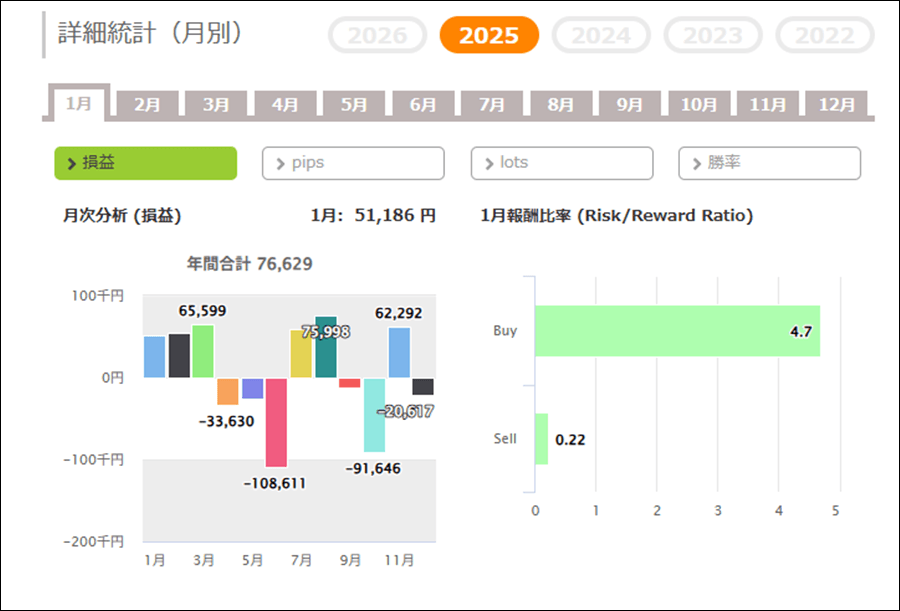Screen dimensions: 900x611
Task: Open the 6月 month tab
Action: [x=423, y=104]
